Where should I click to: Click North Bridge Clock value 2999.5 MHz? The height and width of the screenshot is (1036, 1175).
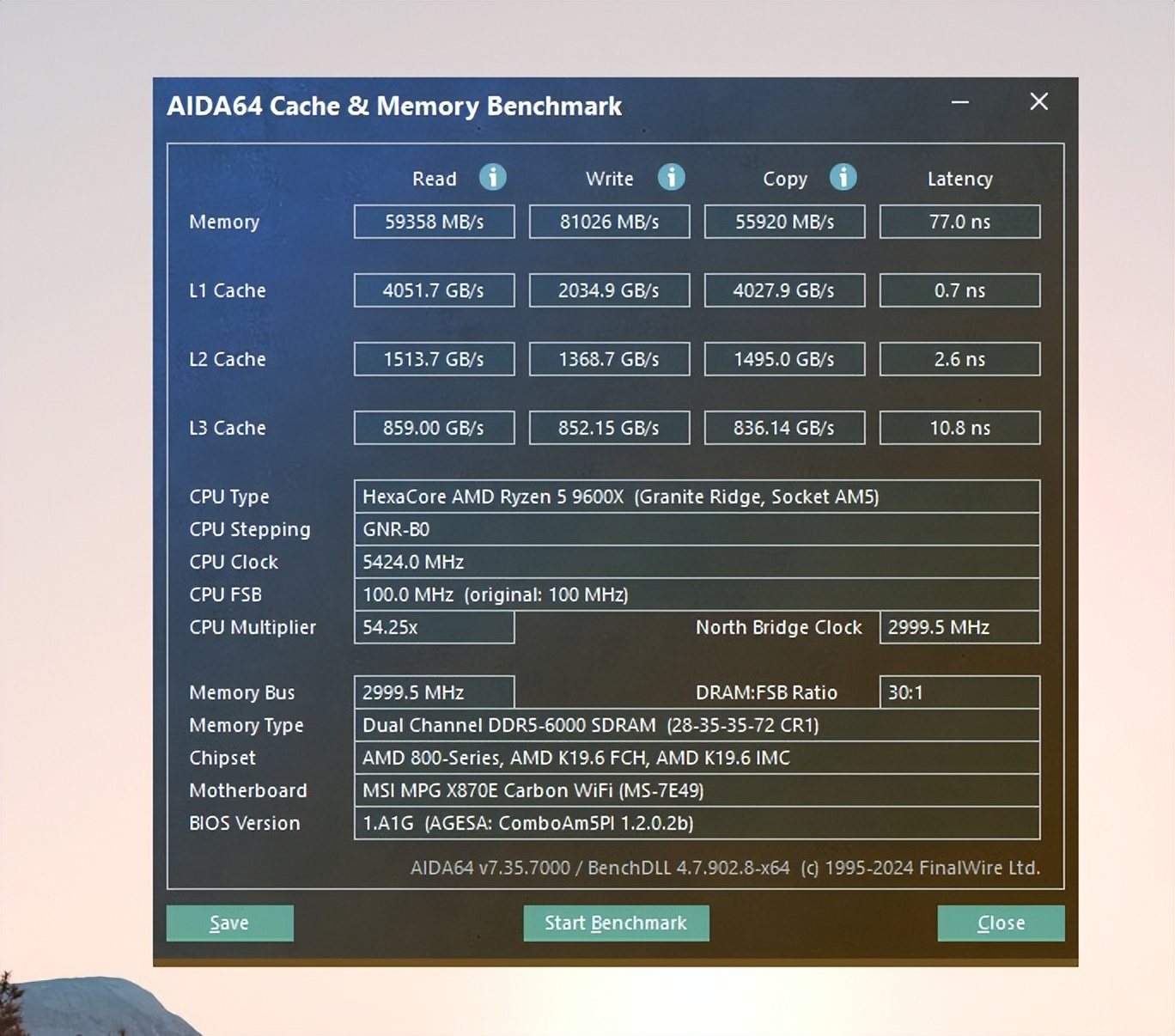coord(960,627)
